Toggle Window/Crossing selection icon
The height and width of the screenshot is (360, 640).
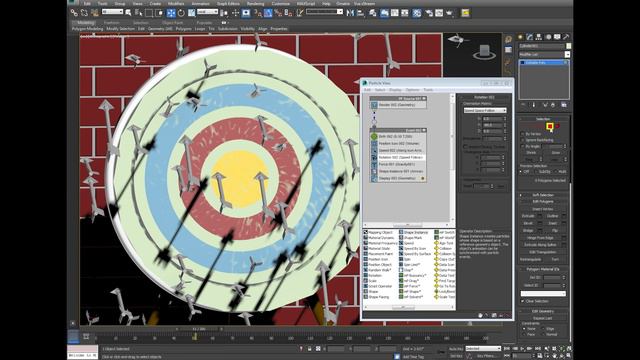159,13
